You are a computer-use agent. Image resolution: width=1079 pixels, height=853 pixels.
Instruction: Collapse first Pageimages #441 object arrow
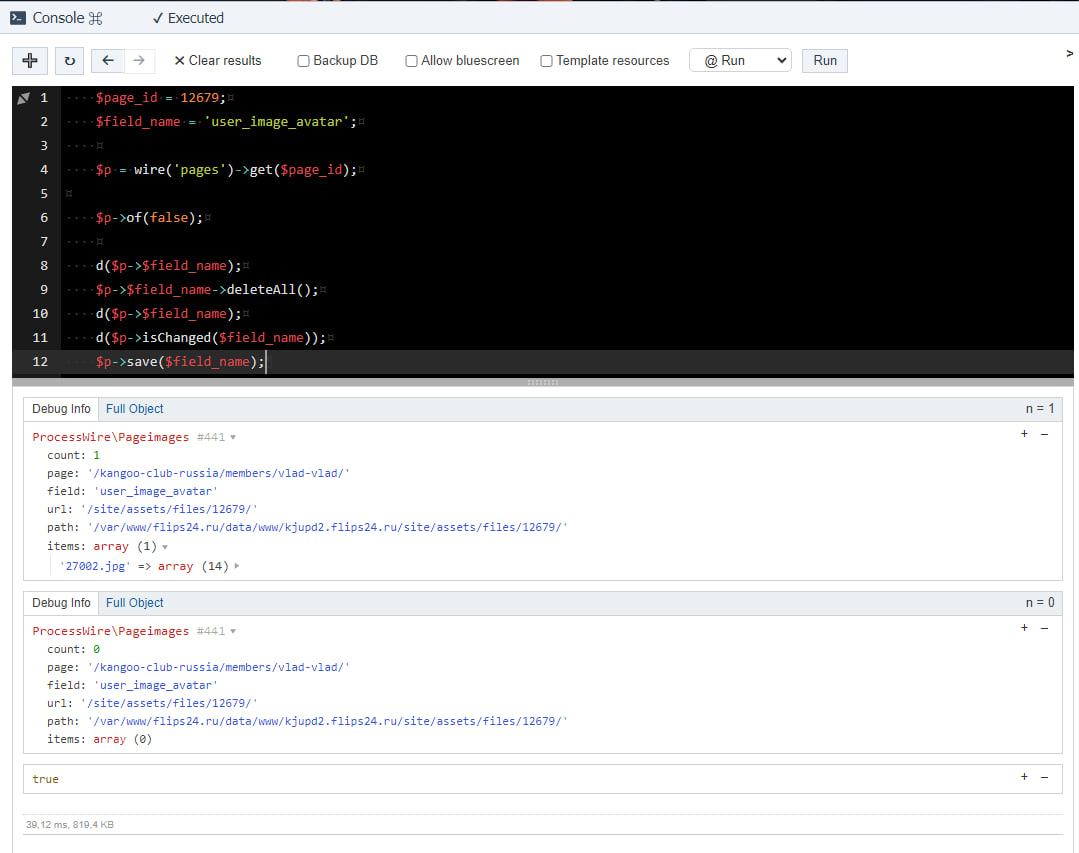(x=233, y=438)
